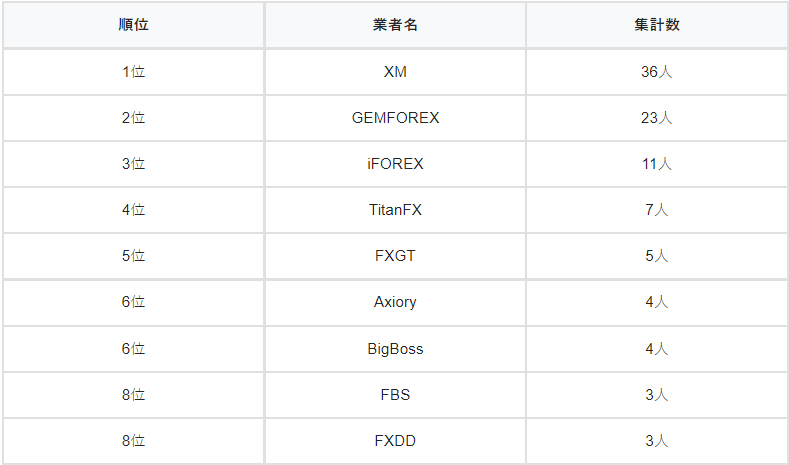Click the Axiory broker name
This screenshot has width=789, height=465.
click(395, 302)
